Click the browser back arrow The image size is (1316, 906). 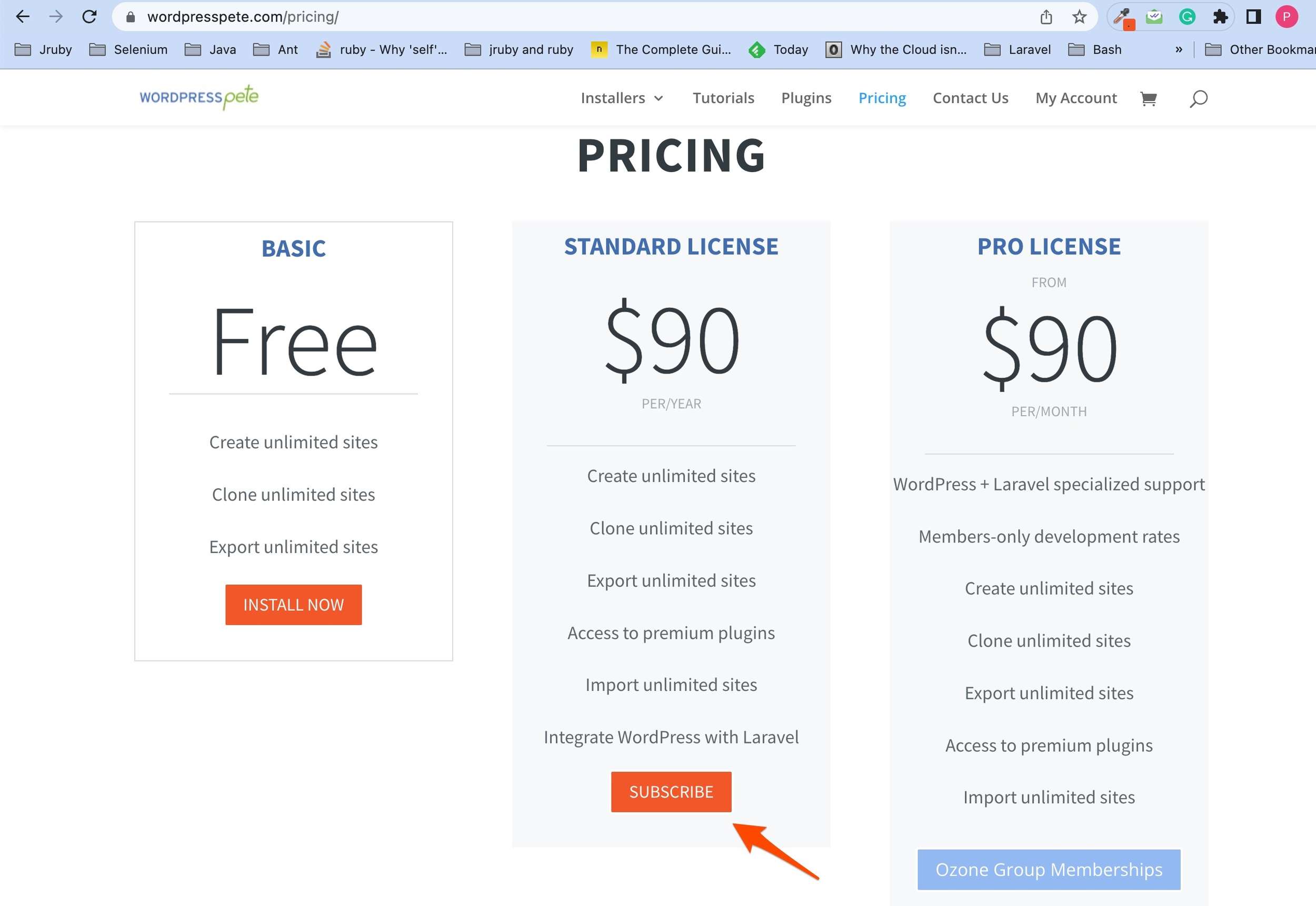pos(23,17)
